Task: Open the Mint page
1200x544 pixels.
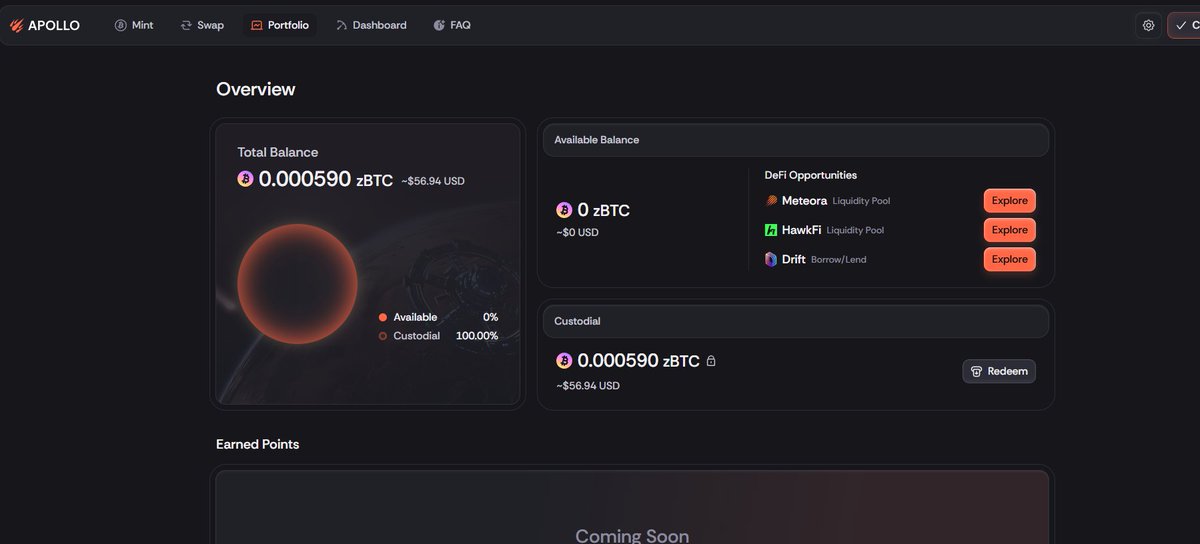Action: (134, 25)
